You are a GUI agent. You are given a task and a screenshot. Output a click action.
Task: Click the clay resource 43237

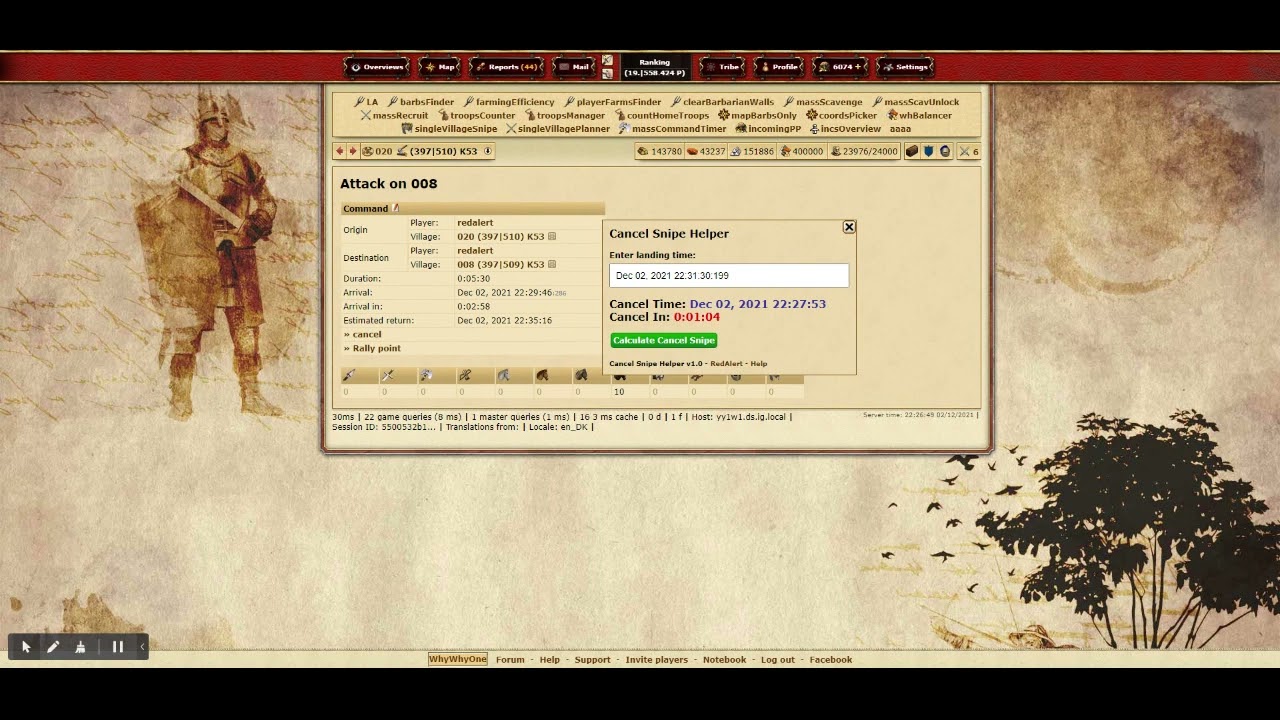(x=706, y=151)
